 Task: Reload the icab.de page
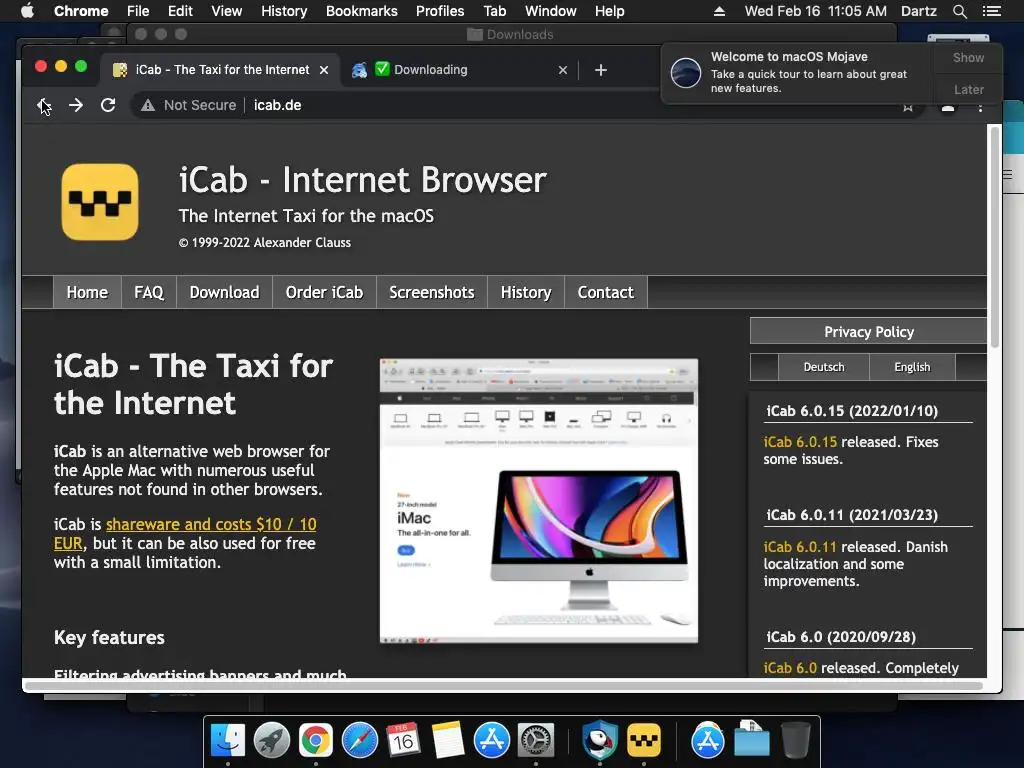click(x=108, y=105)
